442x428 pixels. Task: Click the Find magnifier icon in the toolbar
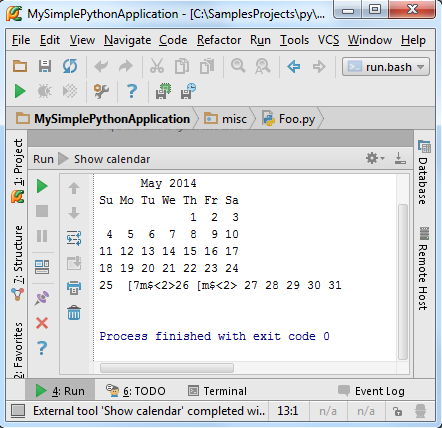[238, 66]
